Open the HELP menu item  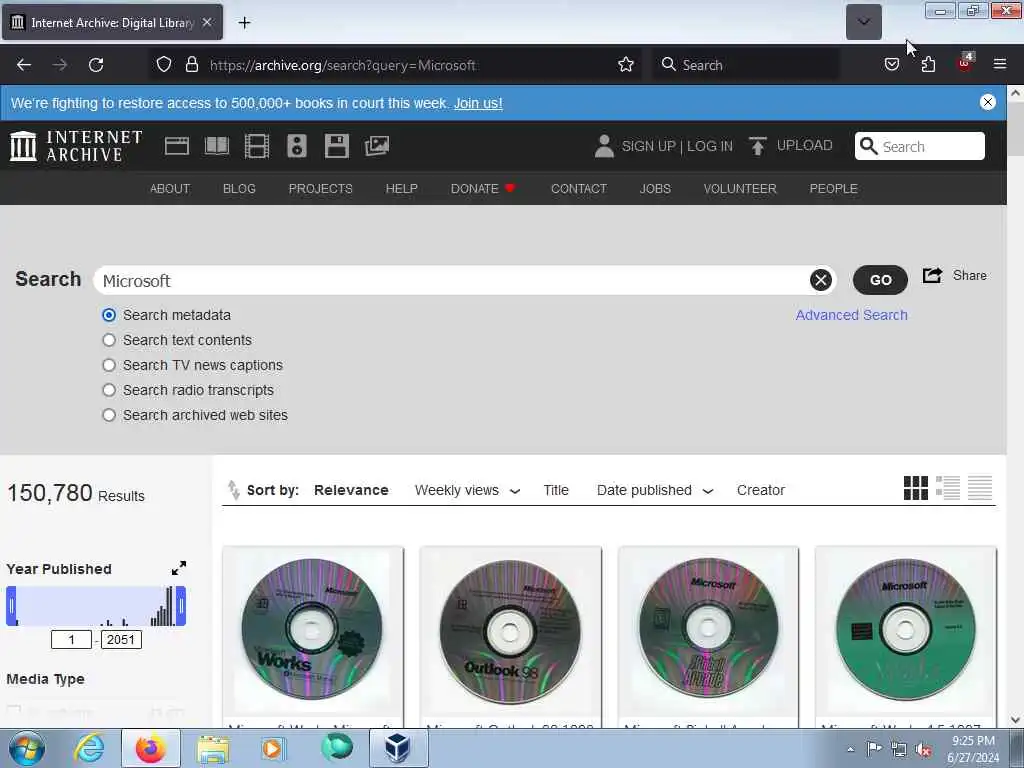click(x=401, y=189)
